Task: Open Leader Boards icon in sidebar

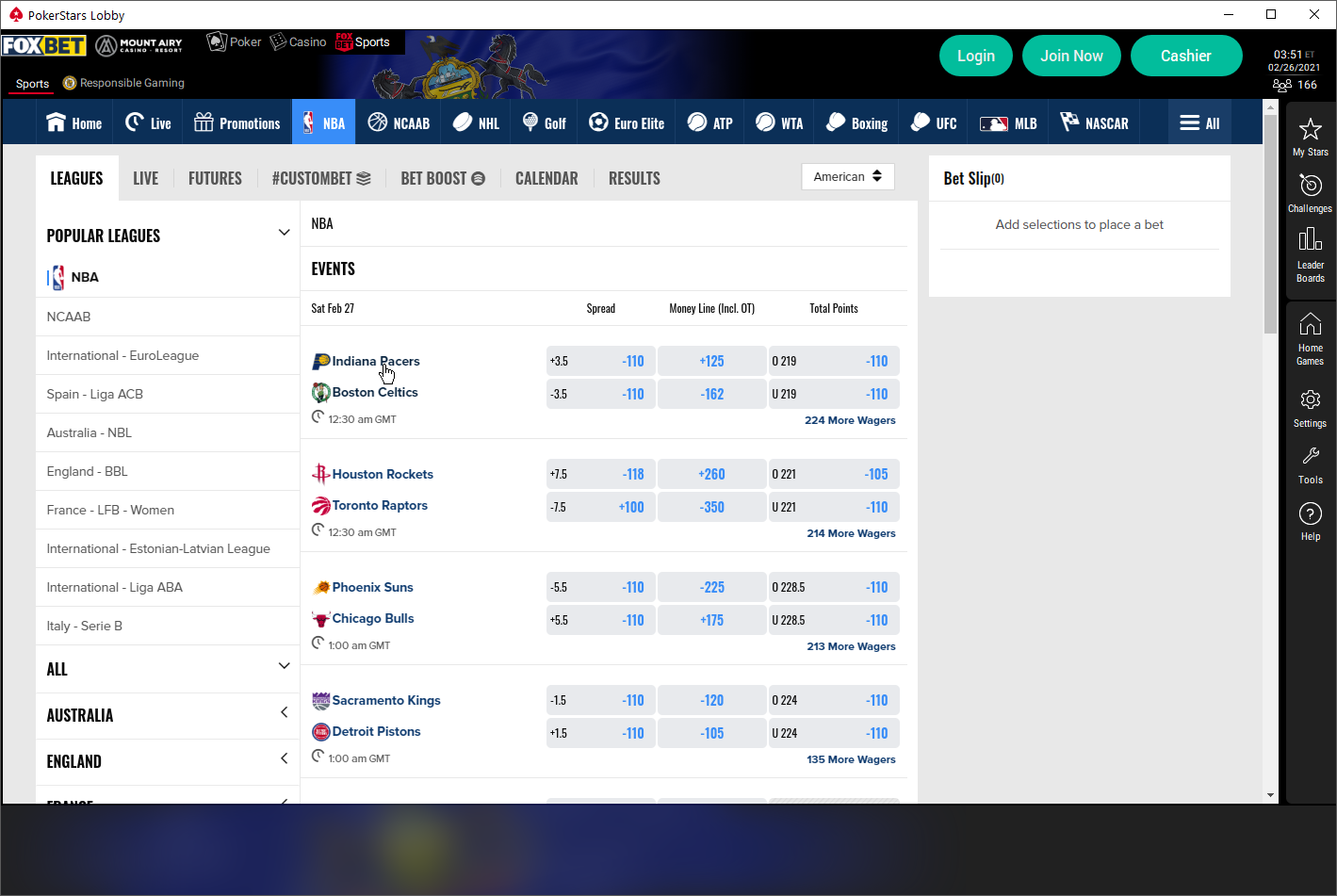Action: coord(1310,239)
